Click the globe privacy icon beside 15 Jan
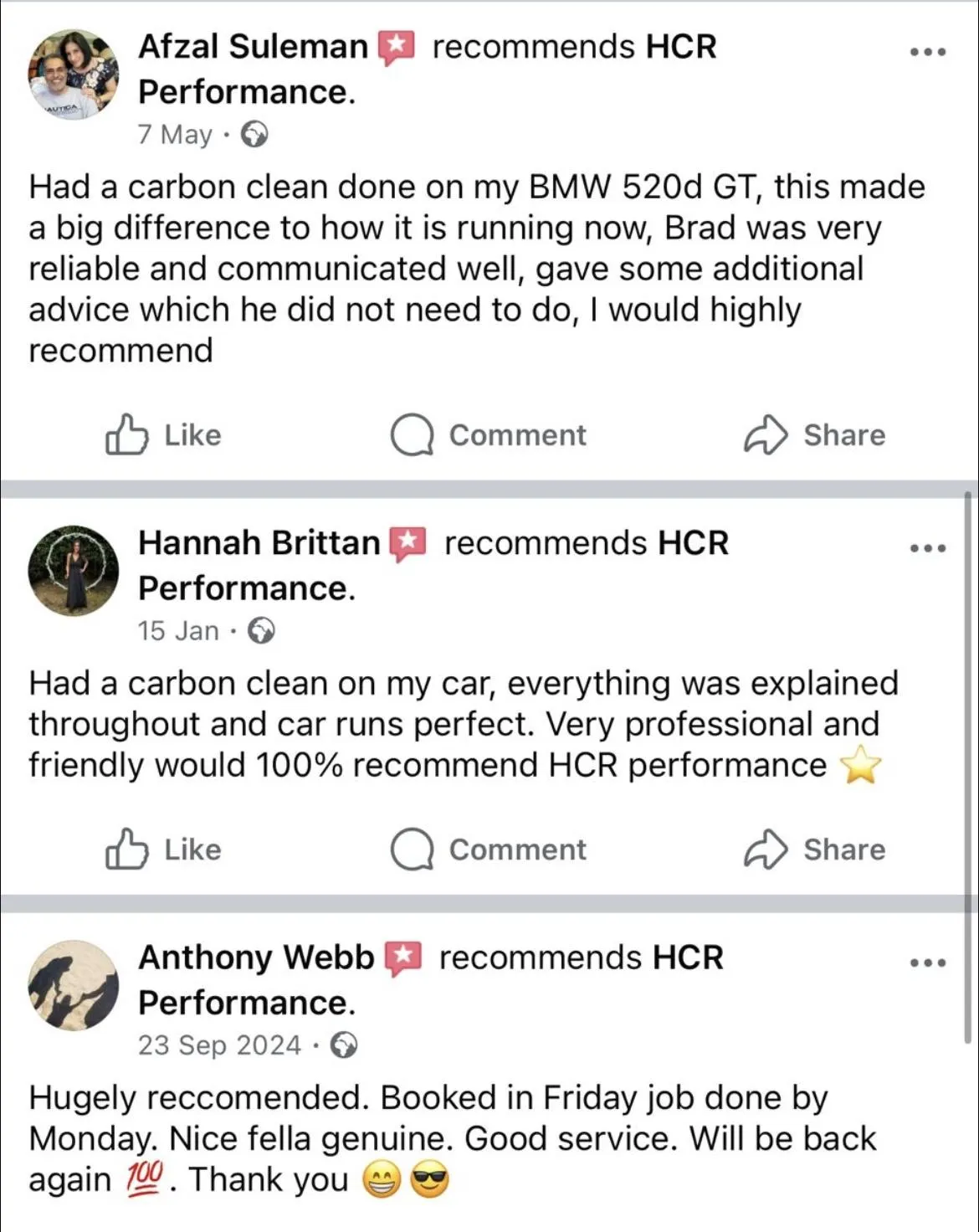The width and height of the screenshot is (979, 1232). pyautogui.click(x=262, y=630)
